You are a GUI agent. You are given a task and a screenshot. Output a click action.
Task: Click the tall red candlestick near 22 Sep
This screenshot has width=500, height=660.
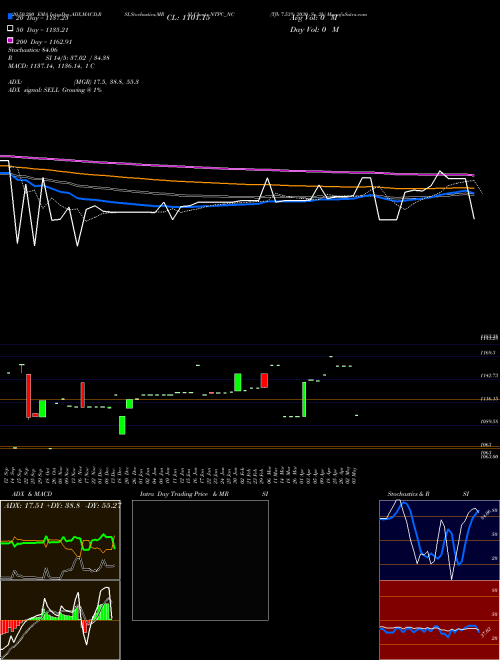coord(29,396)
